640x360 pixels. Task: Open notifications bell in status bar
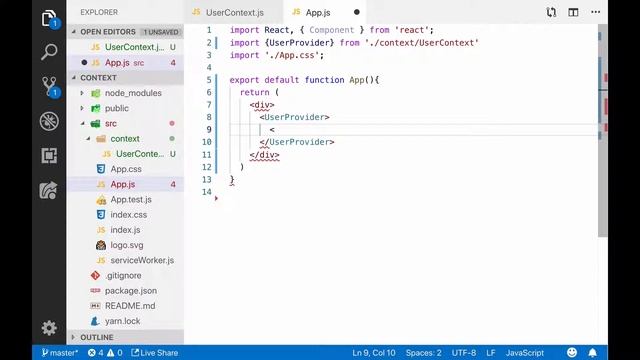593,353
